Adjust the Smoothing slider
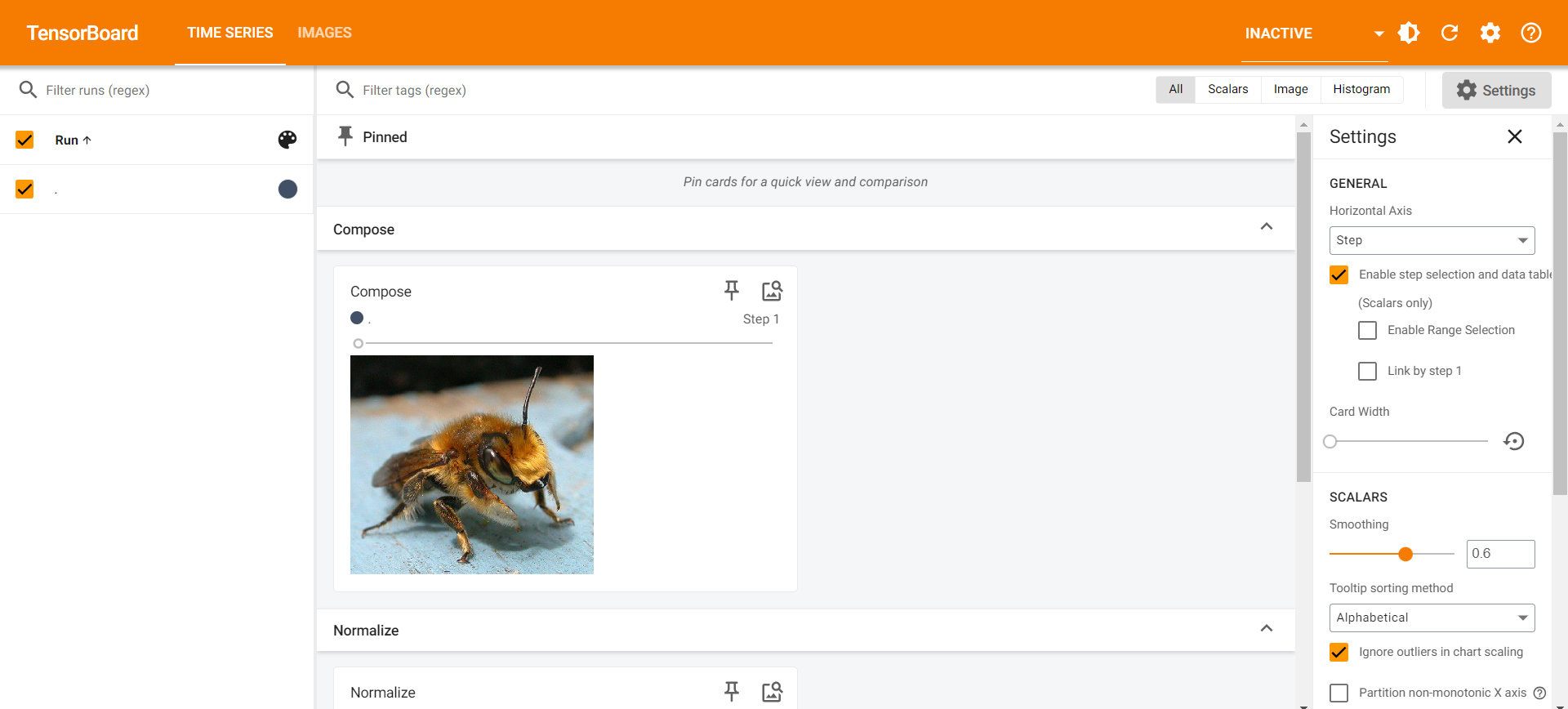 tap(1392, 554)
